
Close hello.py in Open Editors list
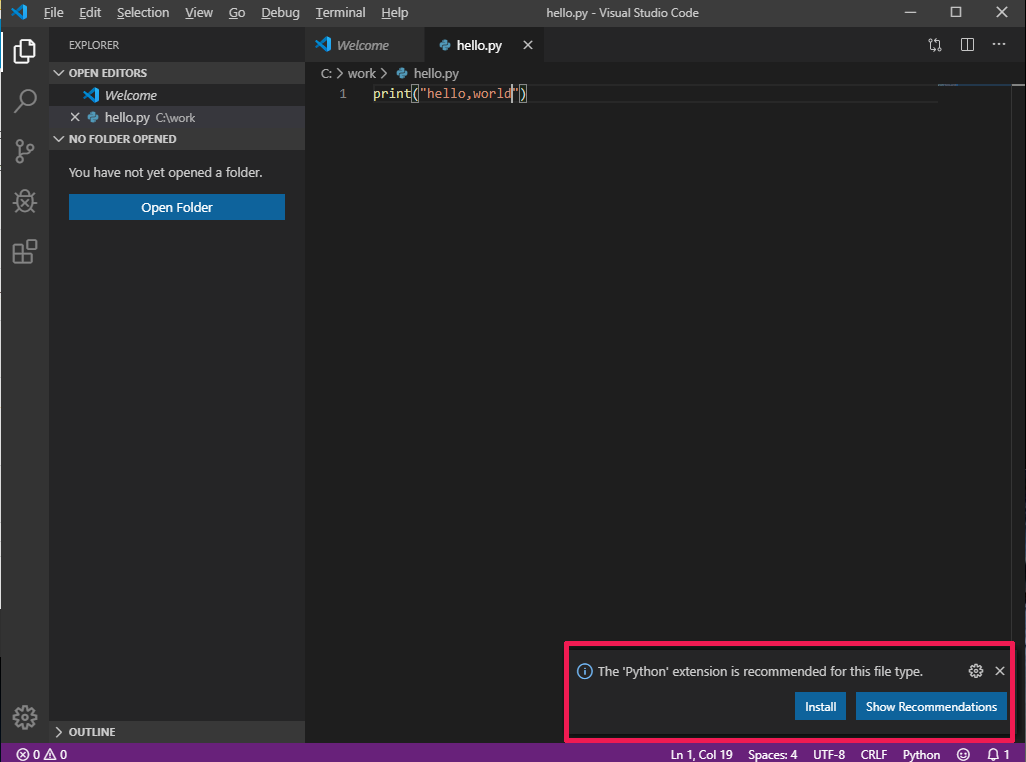pyautogui.click(x=75, y=117)
